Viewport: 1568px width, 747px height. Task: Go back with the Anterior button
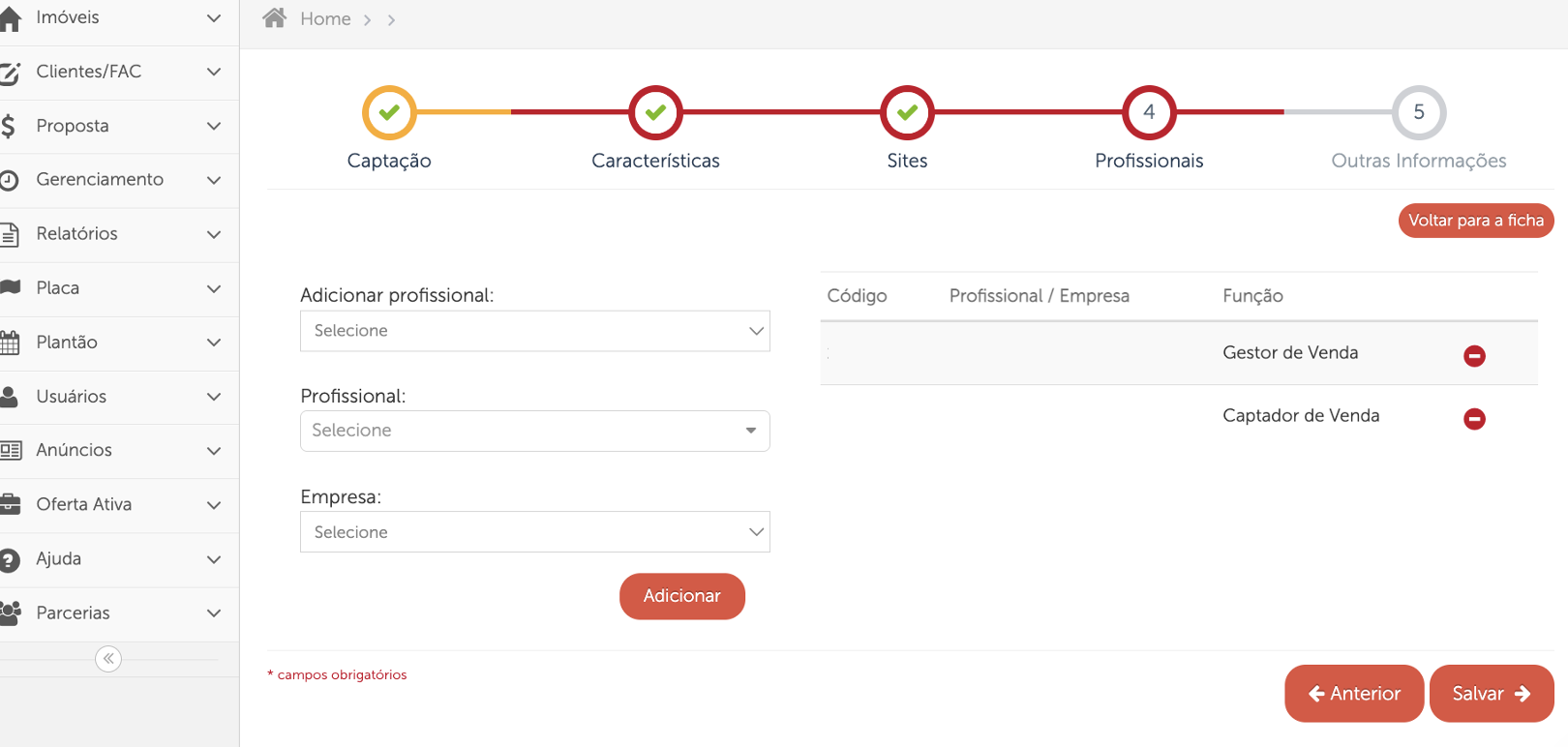coord(1353,693)
